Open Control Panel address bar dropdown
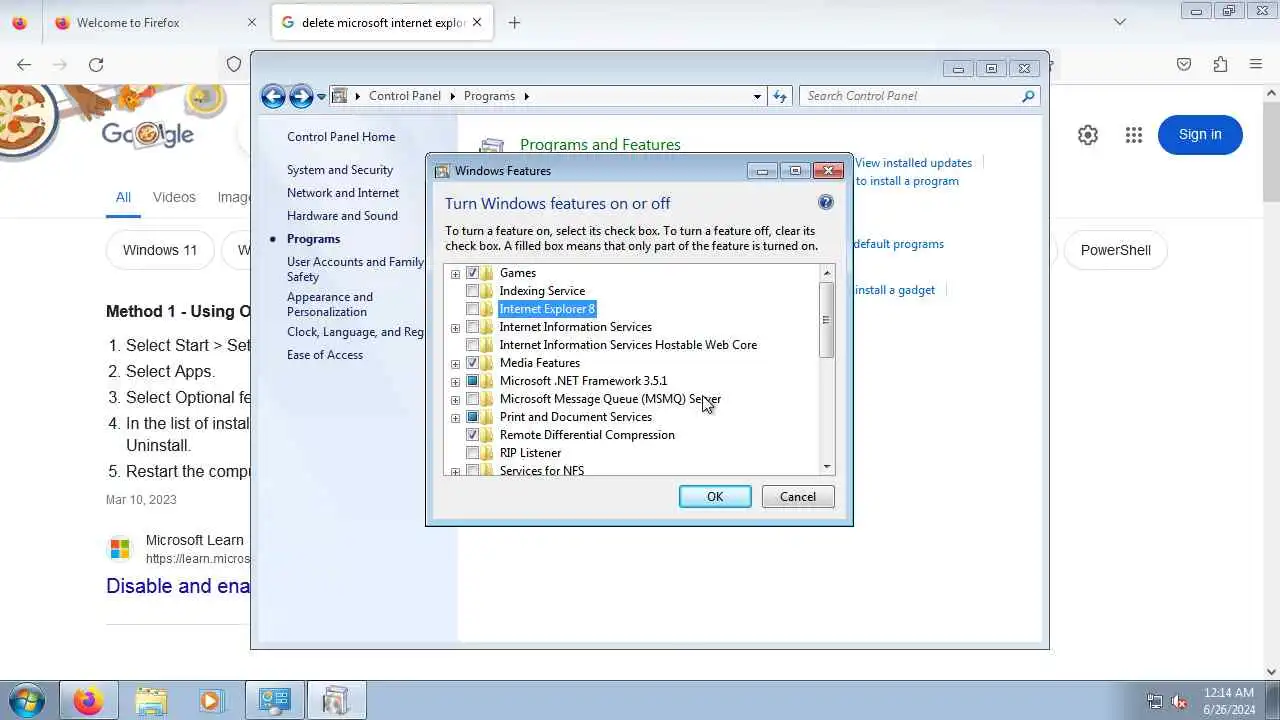 (757, 96)
